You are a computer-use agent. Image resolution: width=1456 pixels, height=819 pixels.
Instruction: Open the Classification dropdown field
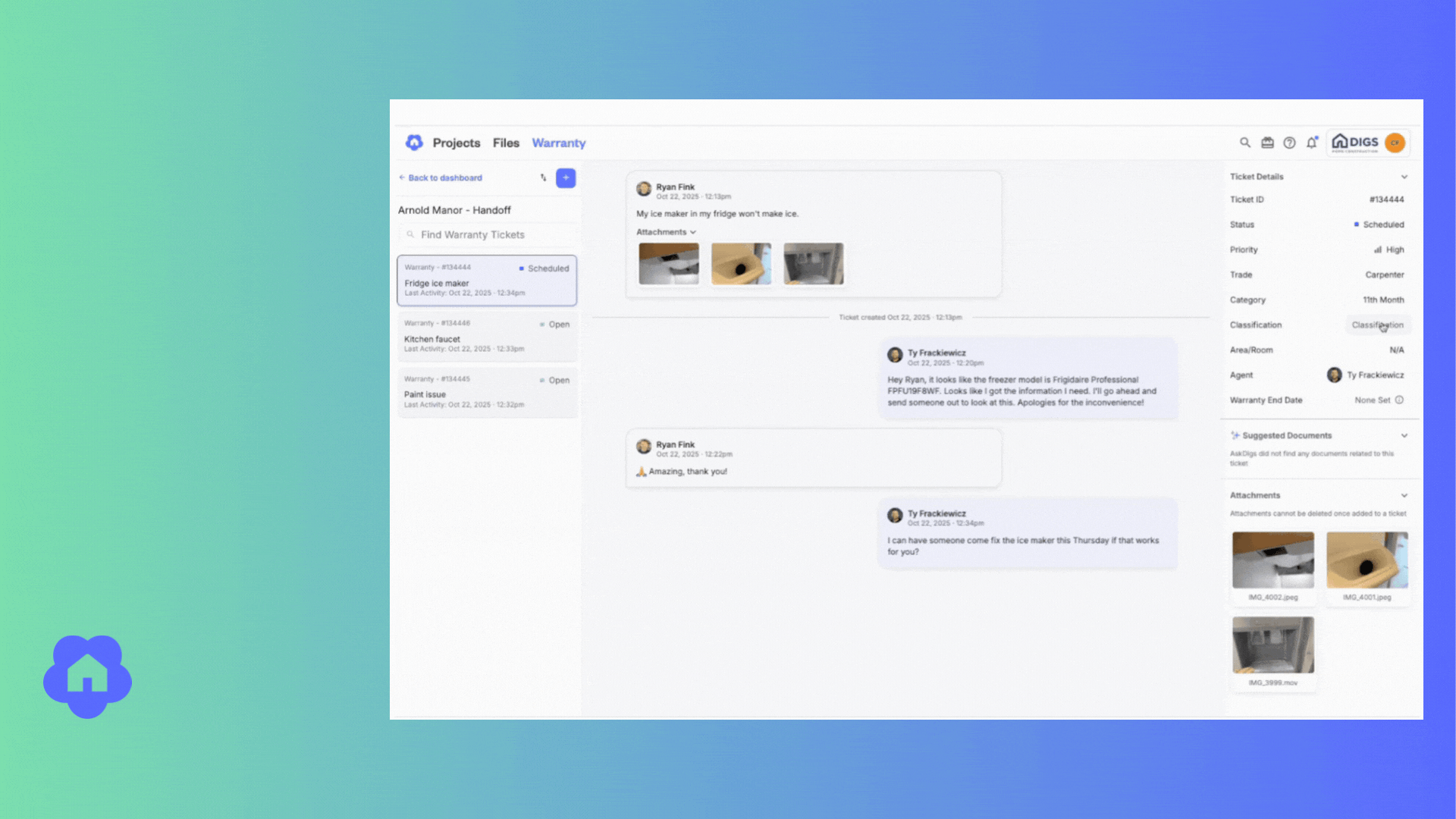click(1377, 325)
